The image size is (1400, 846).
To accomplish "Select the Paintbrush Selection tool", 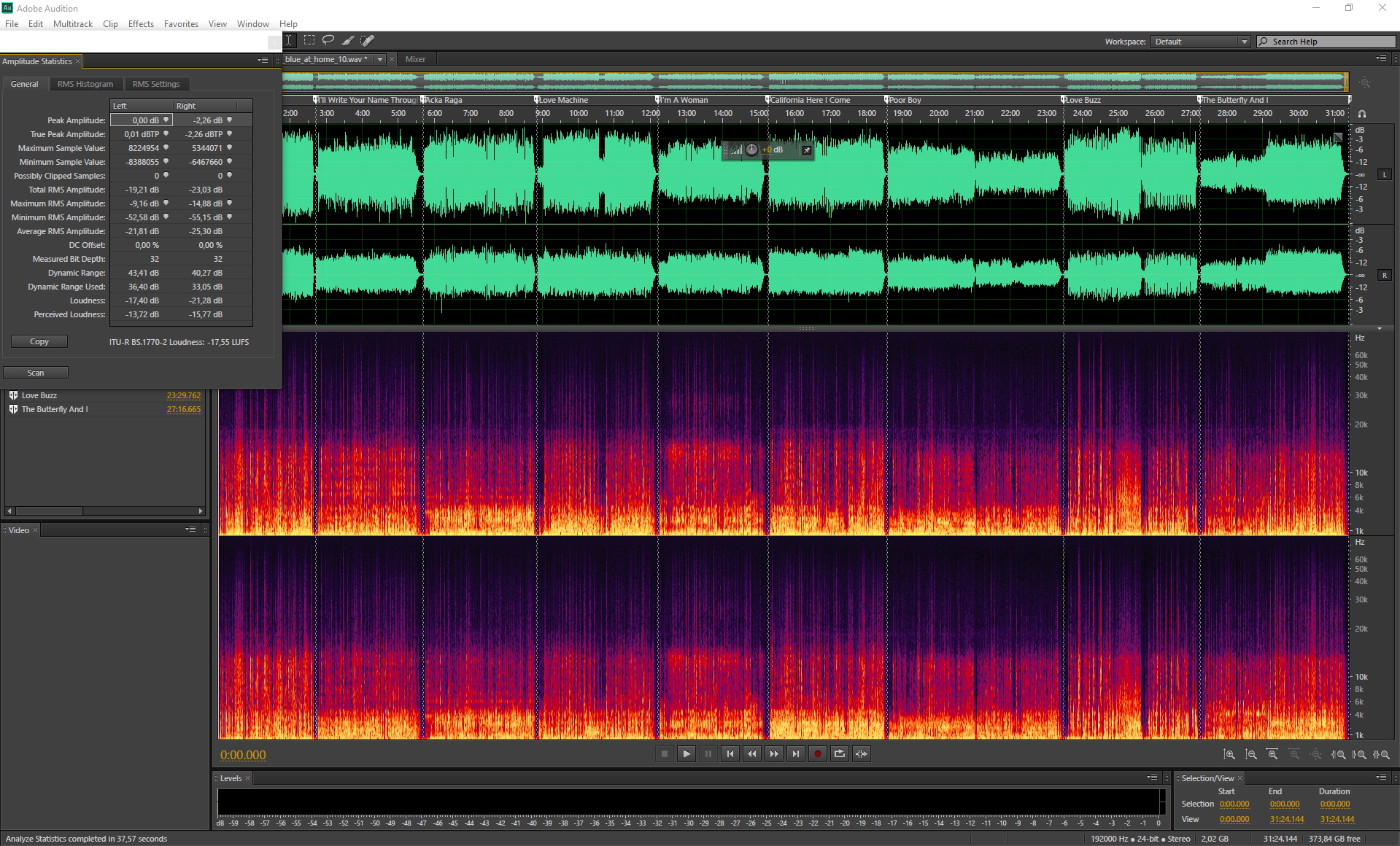I will [348, 41].
